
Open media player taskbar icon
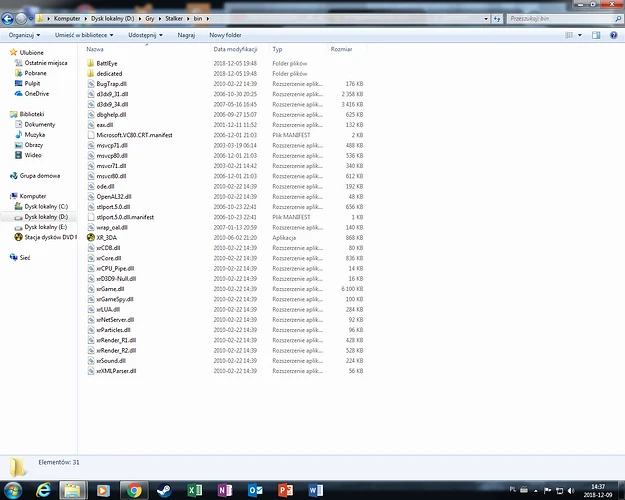[103, 490]
